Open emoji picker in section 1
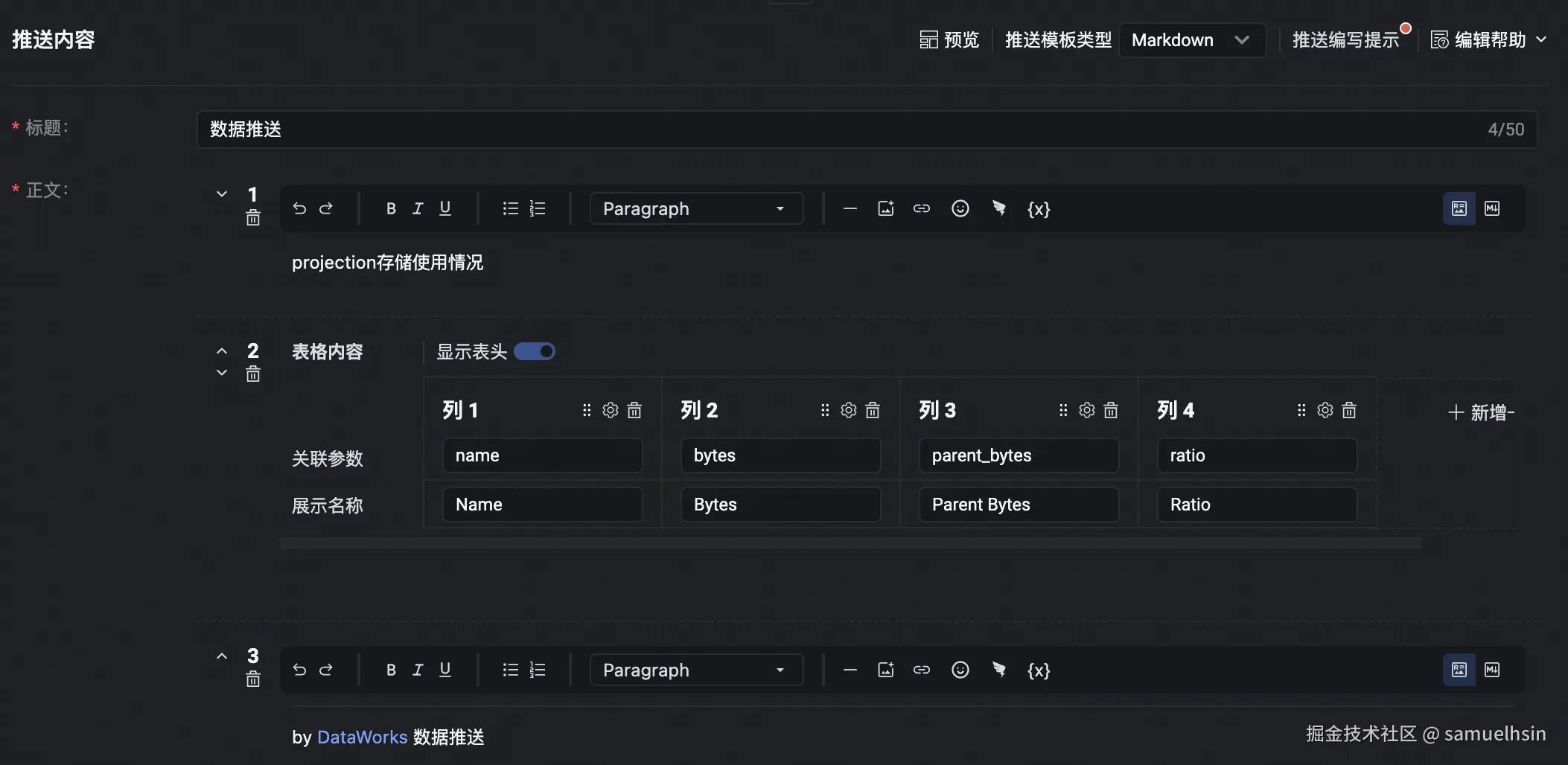The width and height of the screenshot is (1568, 765). click(x=960, y=208)
